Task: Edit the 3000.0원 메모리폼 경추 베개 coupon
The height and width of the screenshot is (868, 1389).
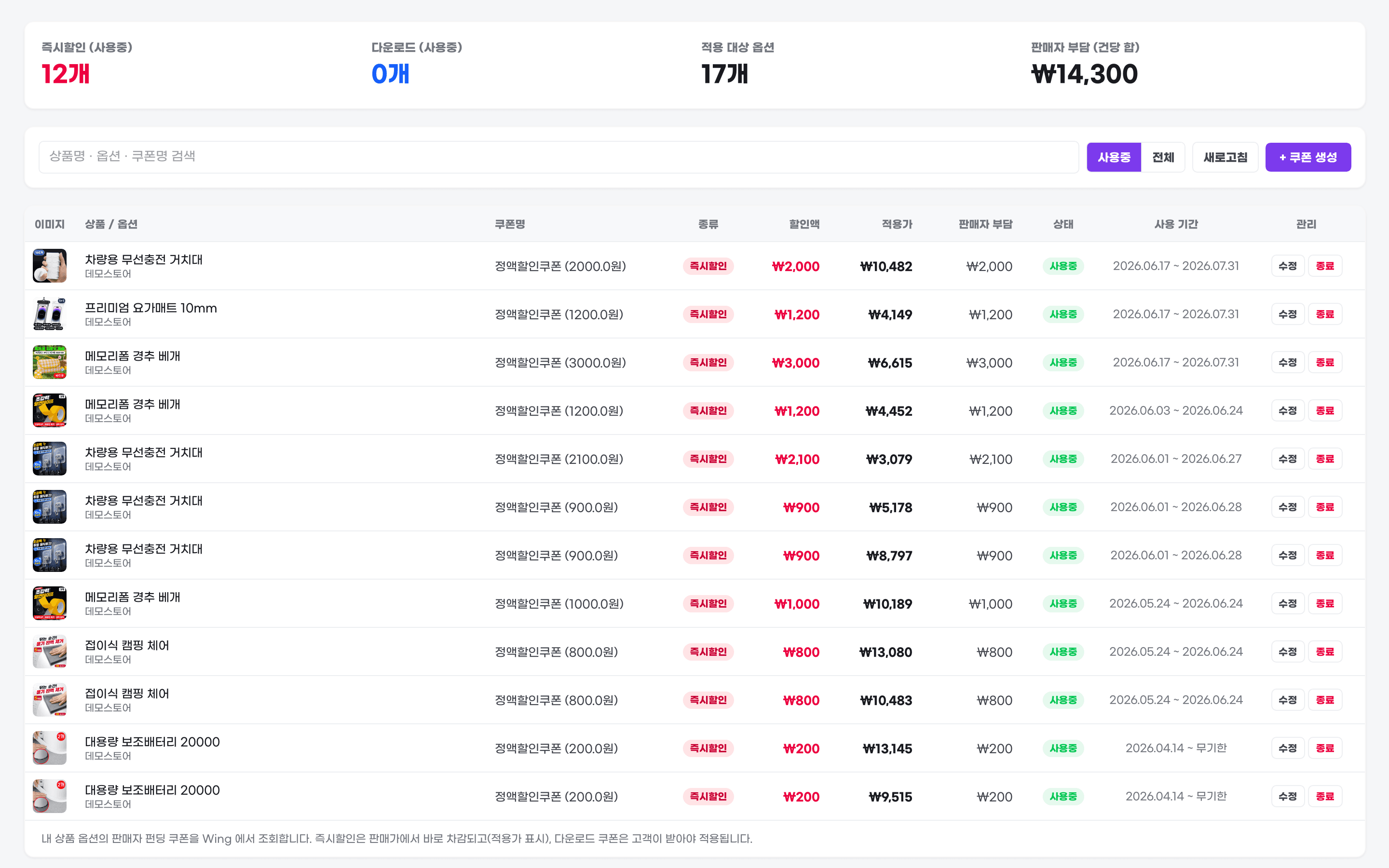Action: pos(1287,362)
